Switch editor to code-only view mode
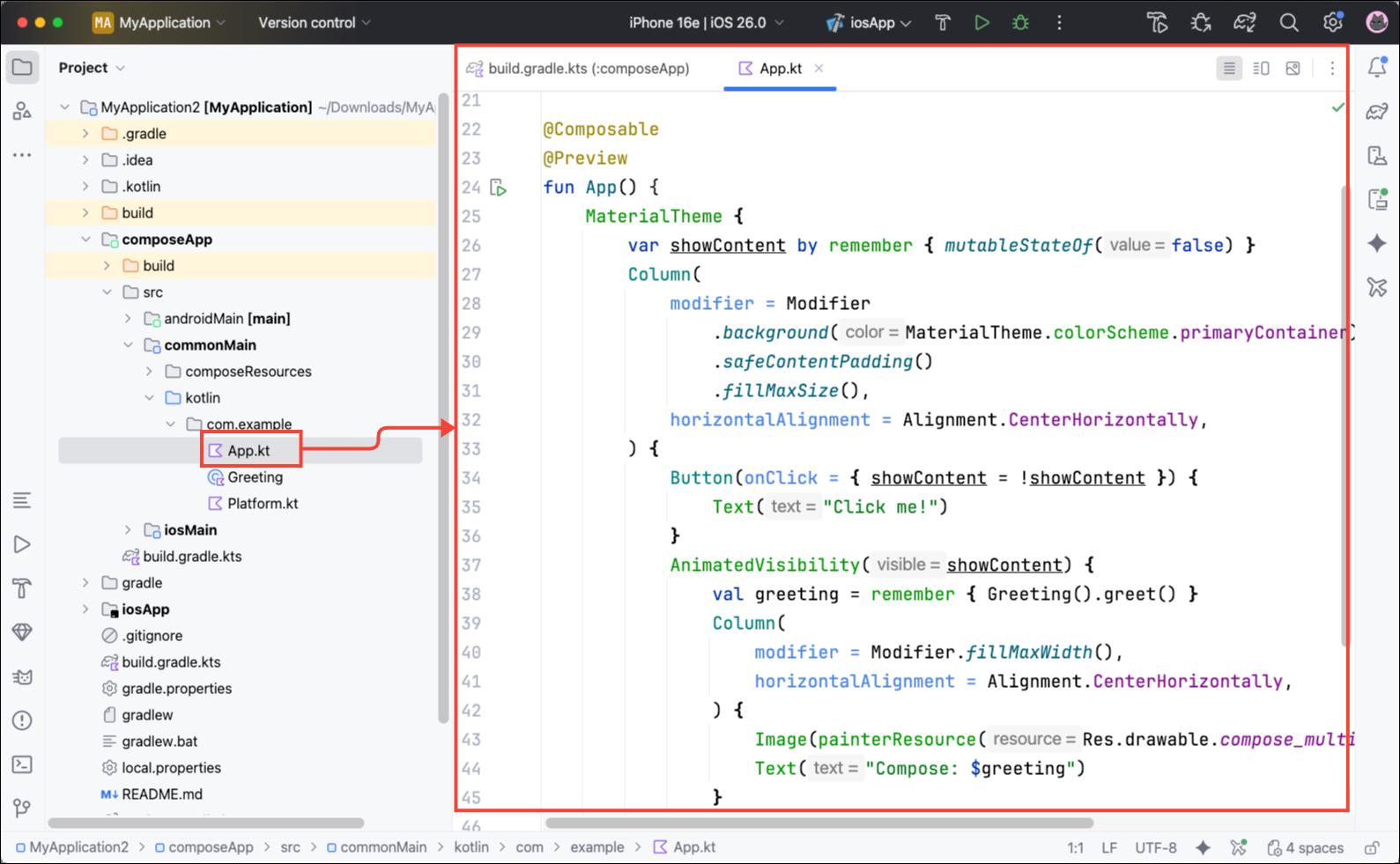This screenshot has width=1400, height=864. [x=1229, y=69]
